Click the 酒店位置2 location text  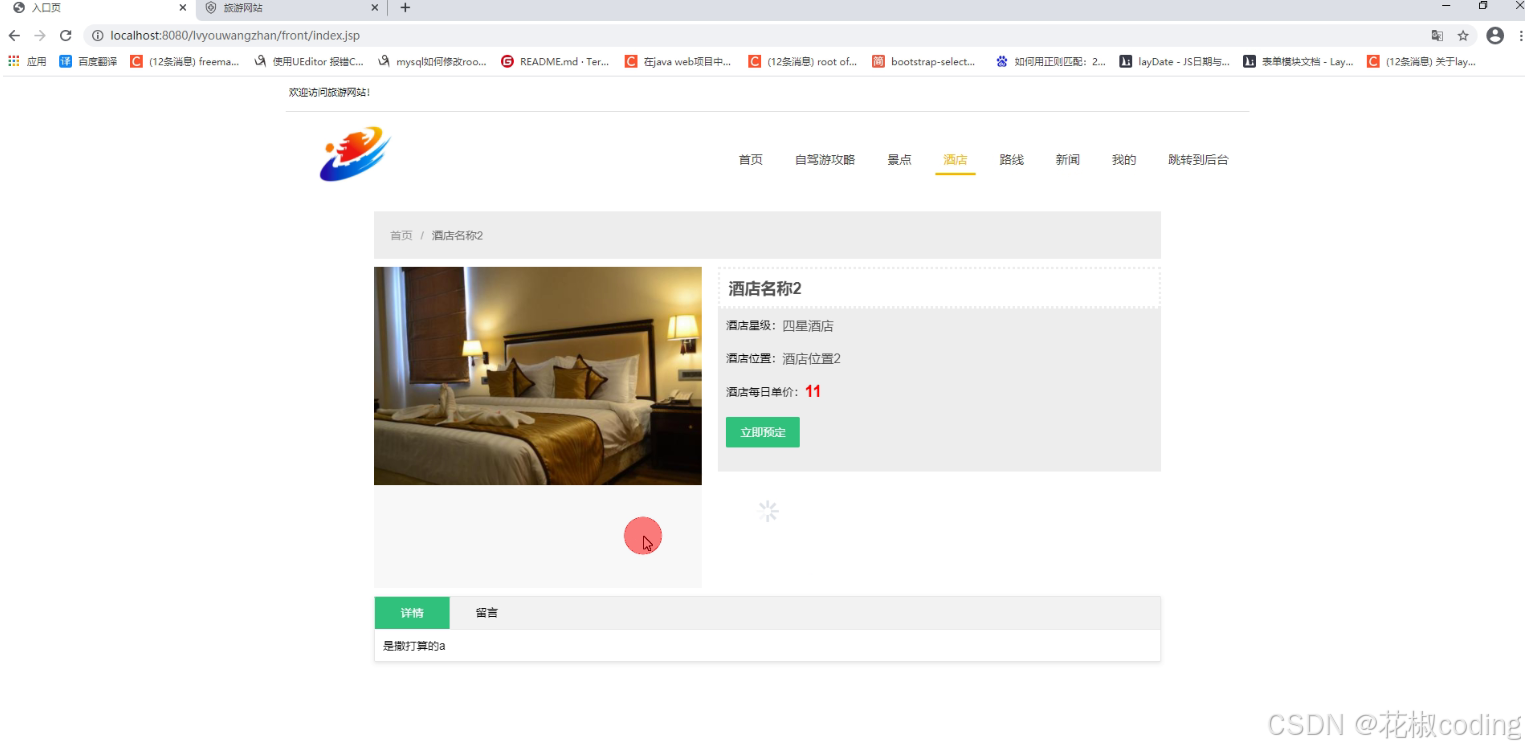(811, 359)
